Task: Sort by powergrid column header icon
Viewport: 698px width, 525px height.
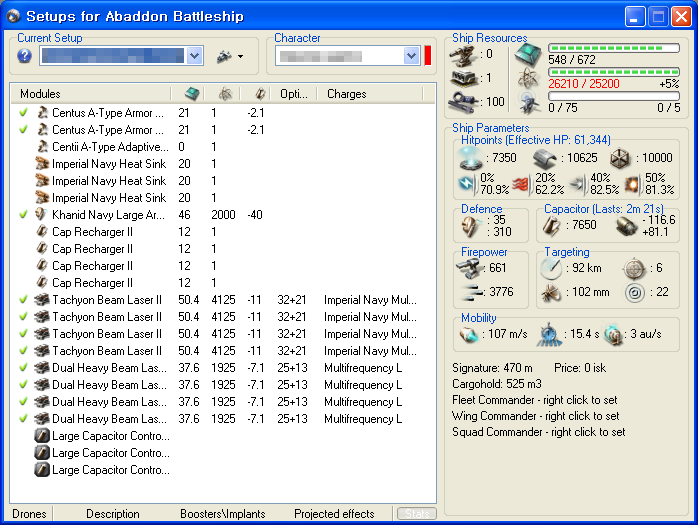Action: click(x=226, y=94)
